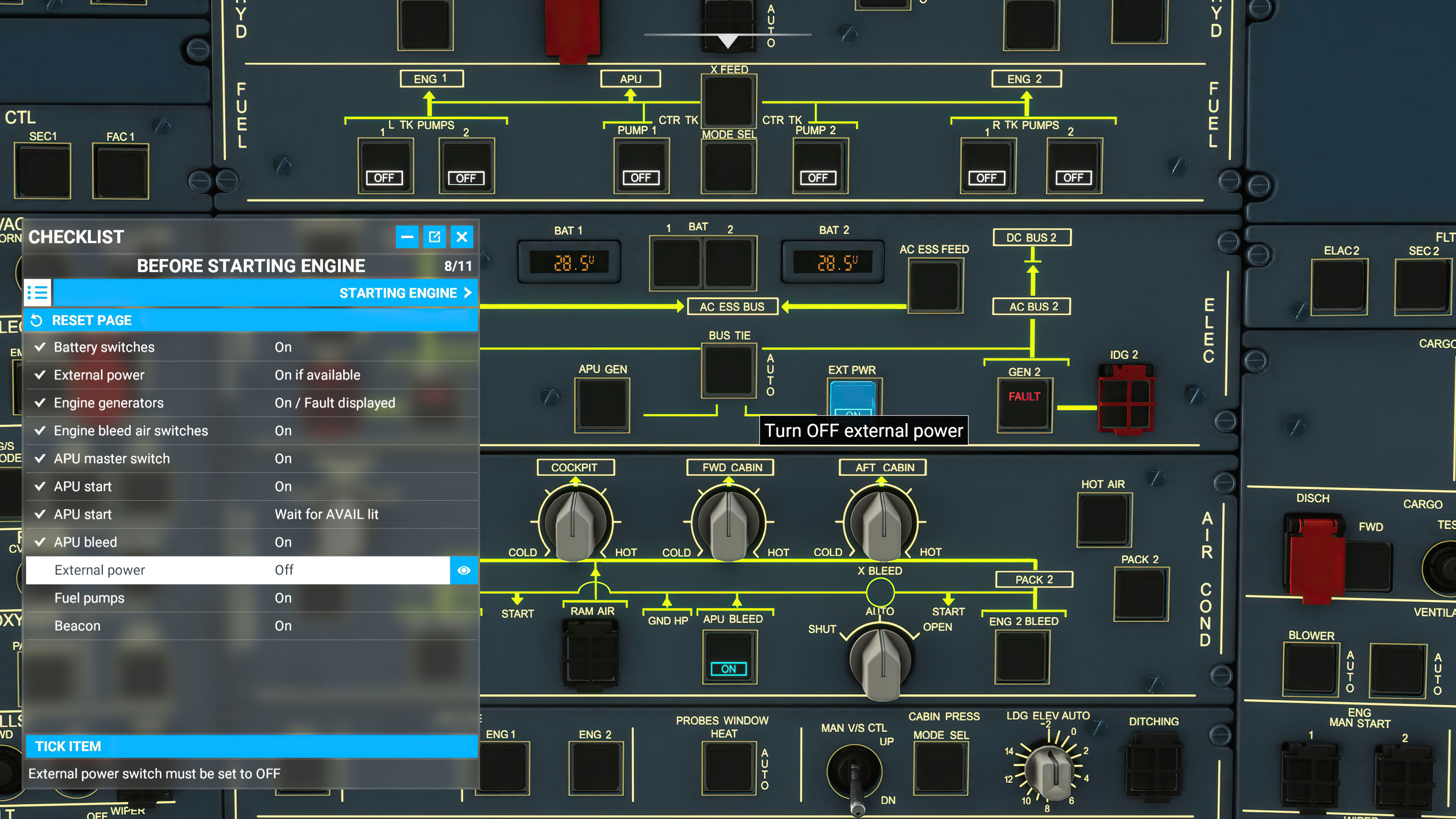Minimize the checklist panel

407,237
